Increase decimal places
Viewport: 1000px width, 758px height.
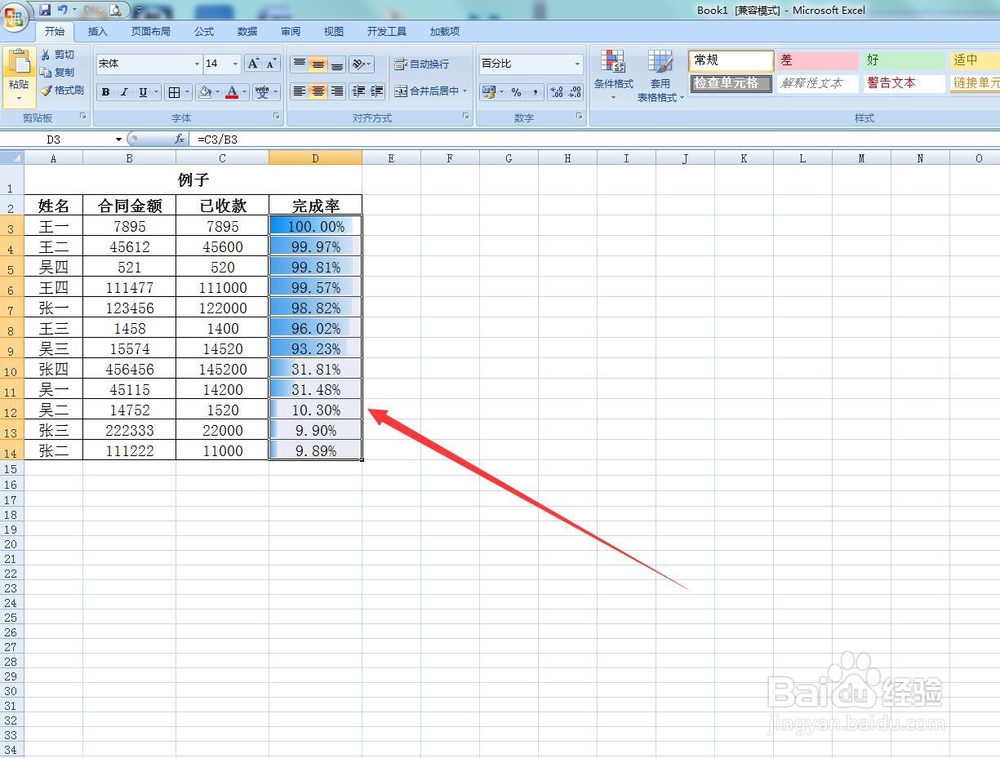557,92
